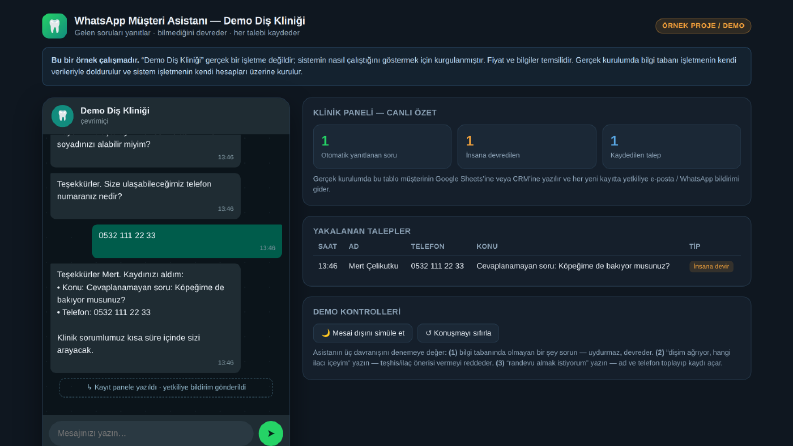Click the "Teşekkürler Mert. Kaydınızı aldım" message
The image size is (793, 446).
145,318
